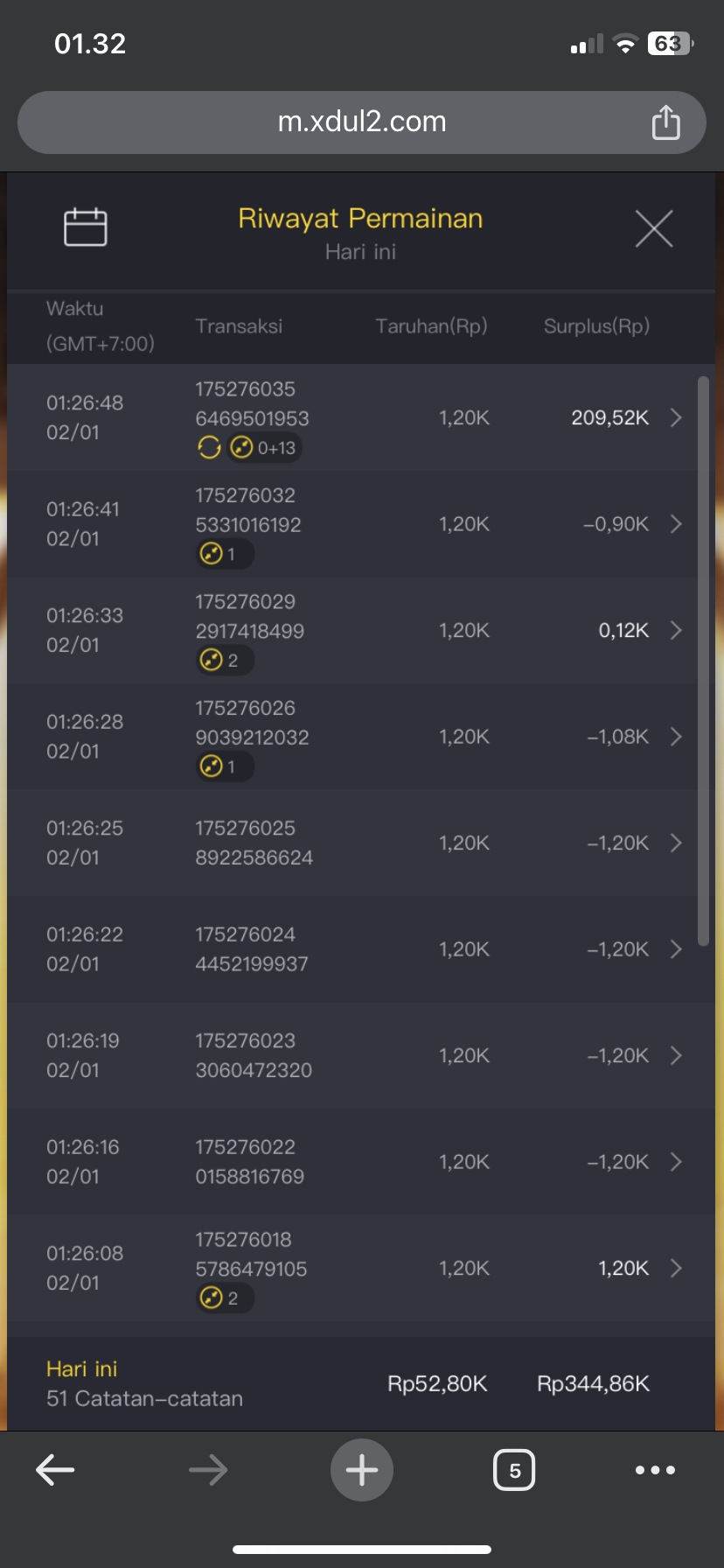
Task: Tap the Surplus(Rp) column header
Action: (x=596, y=326)
